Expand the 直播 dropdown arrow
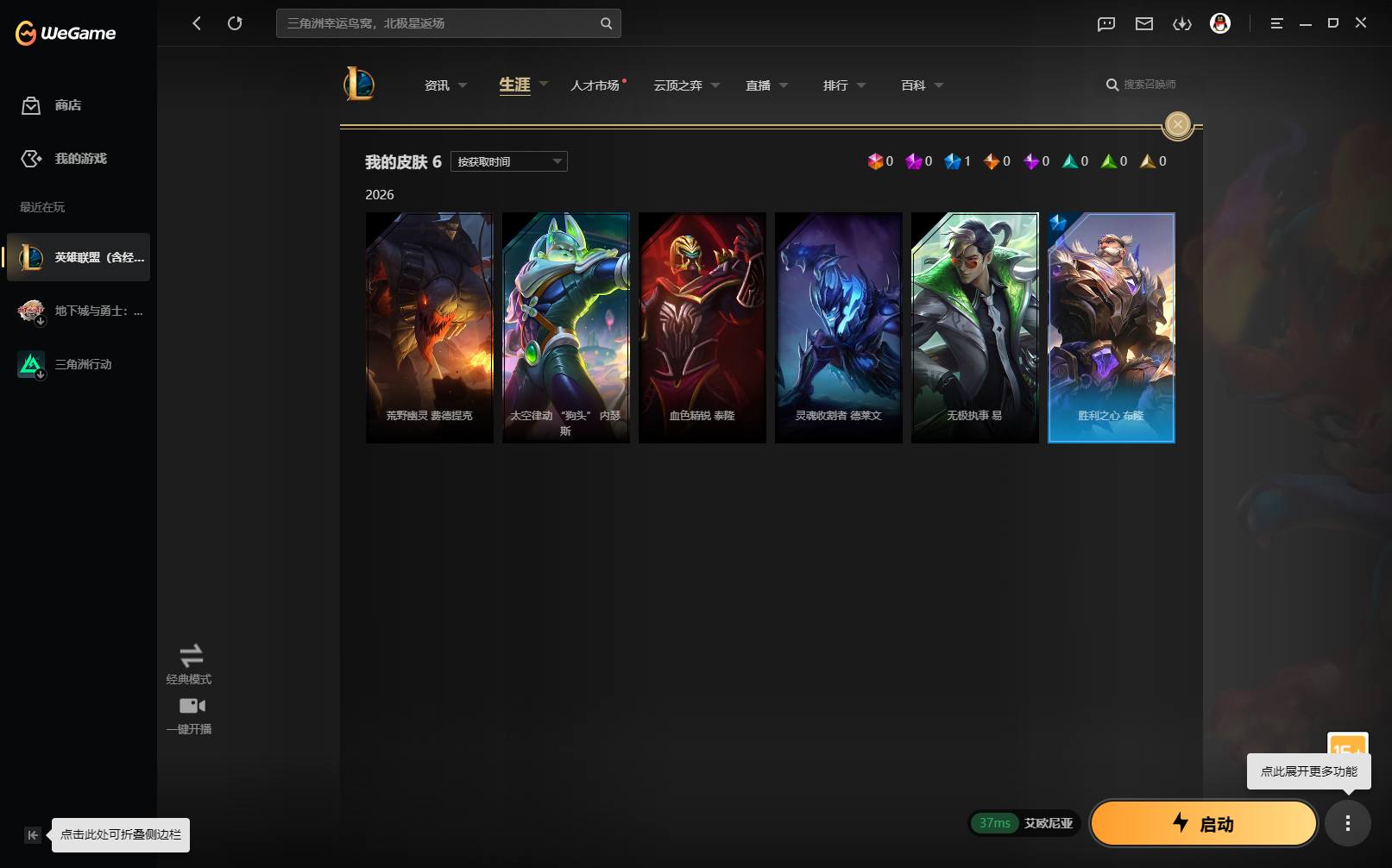 pos(784,85)
